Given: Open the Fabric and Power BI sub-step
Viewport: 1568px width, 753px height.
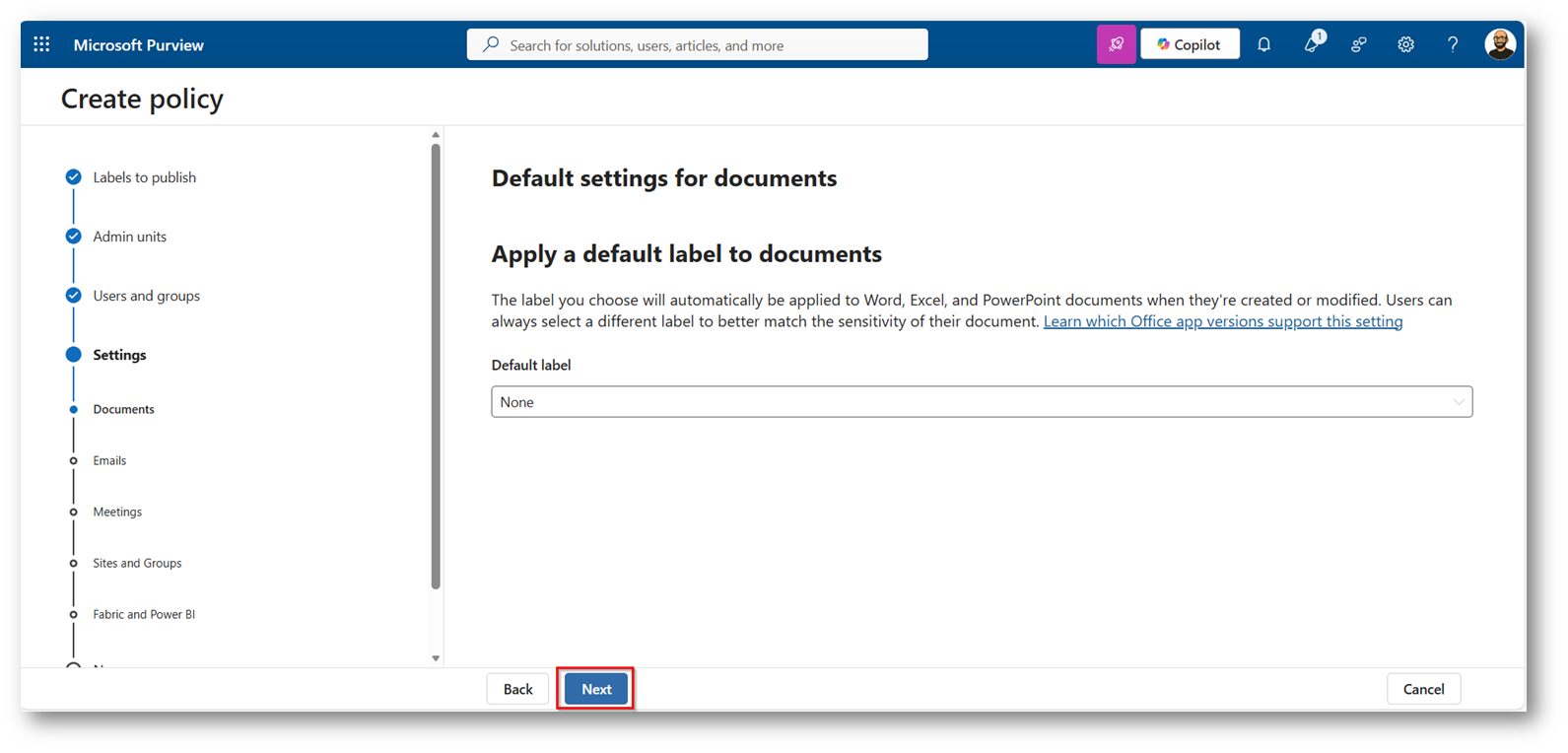Looking at the screenshot, I should click(x=144, y=614).
